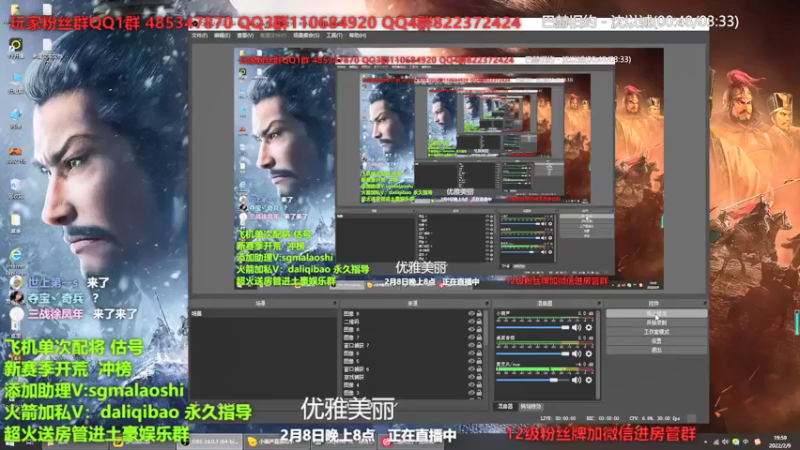Viewport: 800px width, 450px height.
Task: Open settings gear for 小葫芦 mixer channel
Action: (589, 328)
